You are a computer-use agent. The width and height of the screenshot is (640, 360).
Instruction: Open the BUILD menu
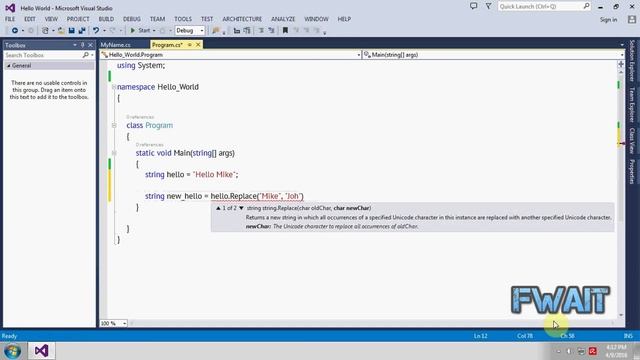(106, 19)
